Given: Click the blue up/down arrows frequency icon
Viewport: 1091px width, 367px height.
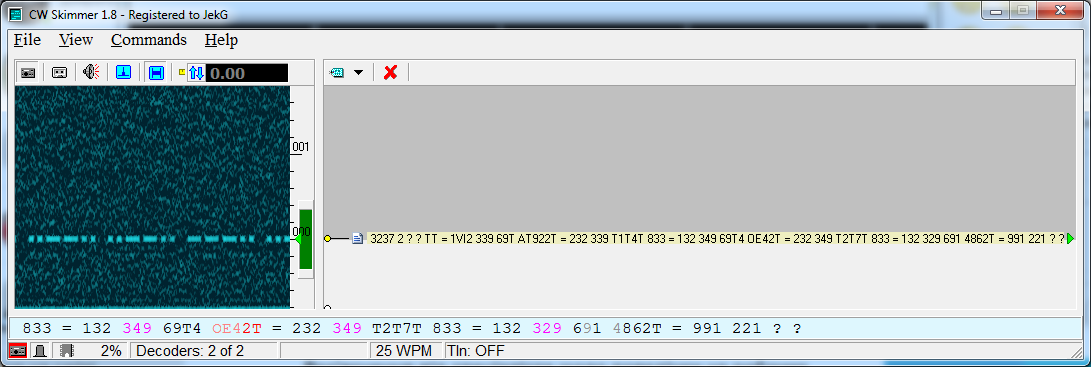Looking at the screenshot, I should pyautogui.click(x=196, y=73).
